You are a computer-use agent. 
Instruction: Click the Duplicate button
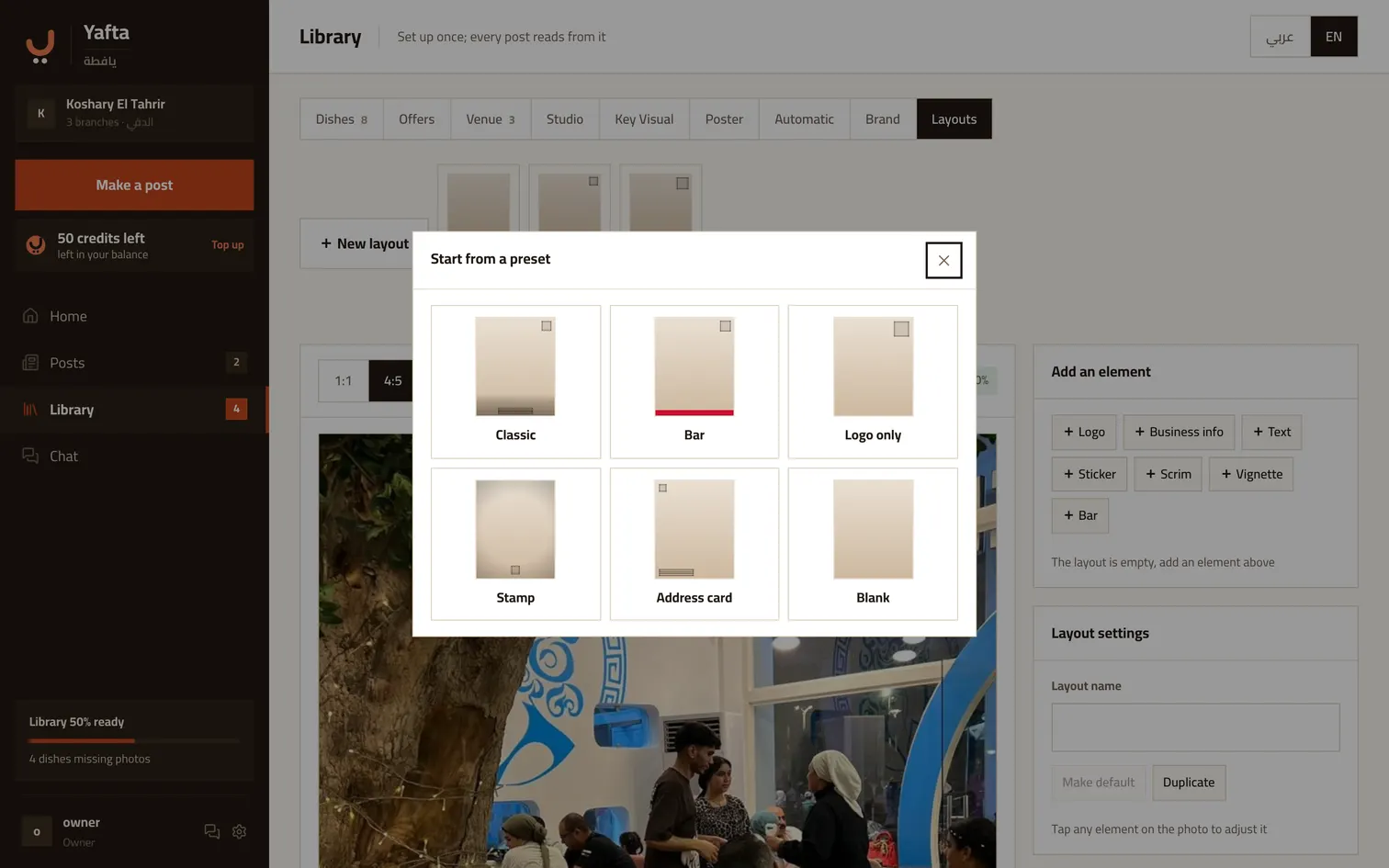coord(1189,783)
